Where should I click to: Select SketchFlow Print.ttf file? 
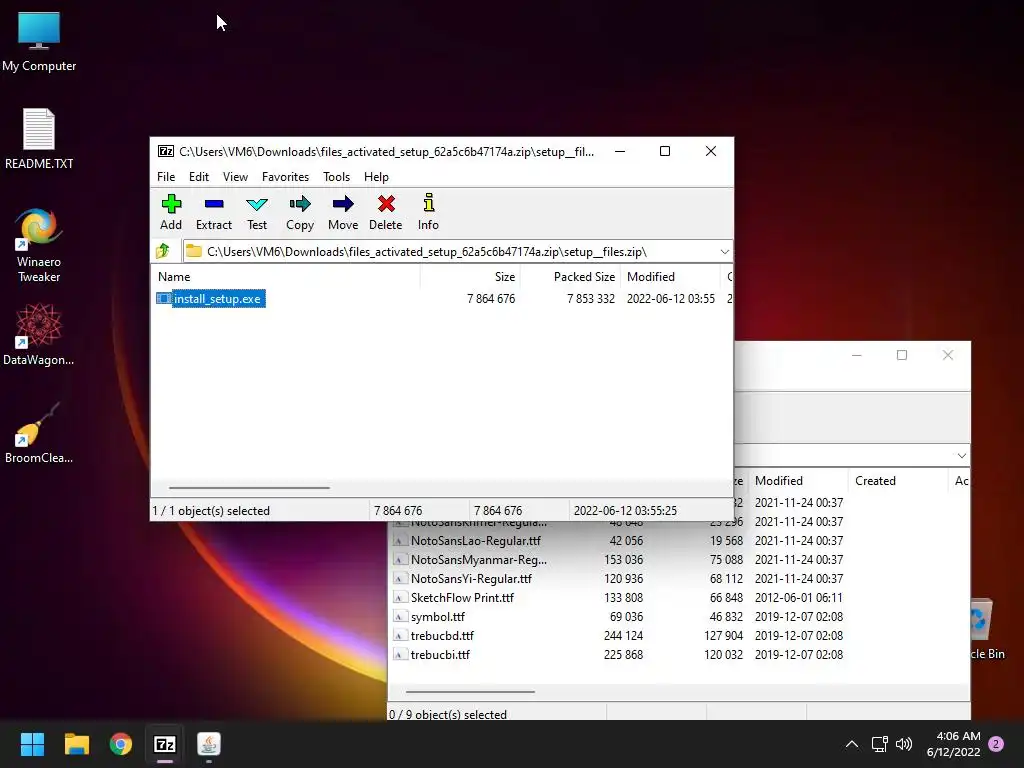[462, 598]
